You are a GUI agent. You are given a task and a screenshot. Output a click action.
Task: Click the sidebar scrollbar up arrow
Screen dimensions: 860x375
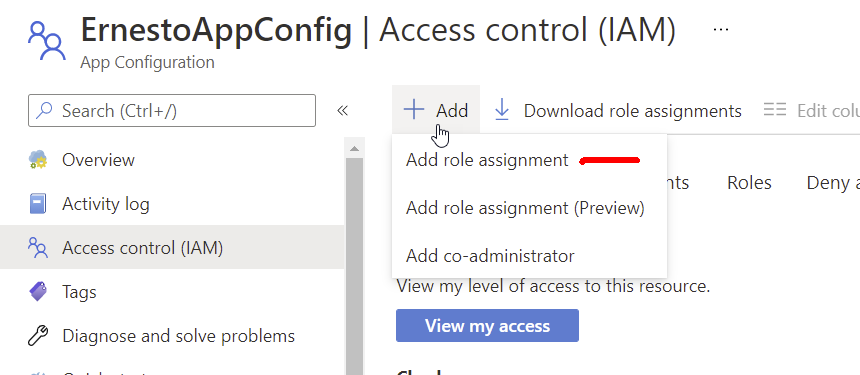pyautogui.click(x=354, y=149)
